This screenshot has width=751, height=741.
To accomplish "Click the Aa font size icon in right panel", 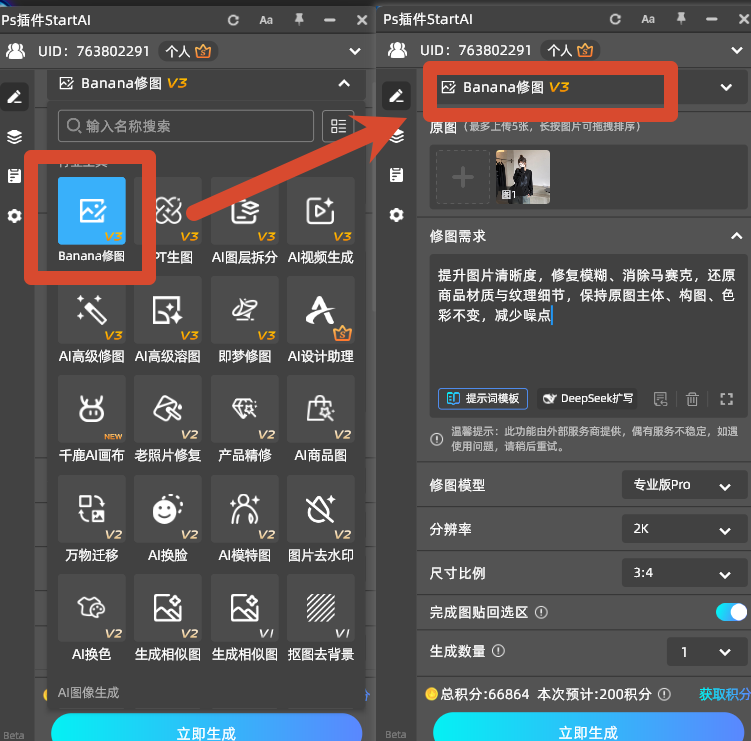I will (648, 19).
